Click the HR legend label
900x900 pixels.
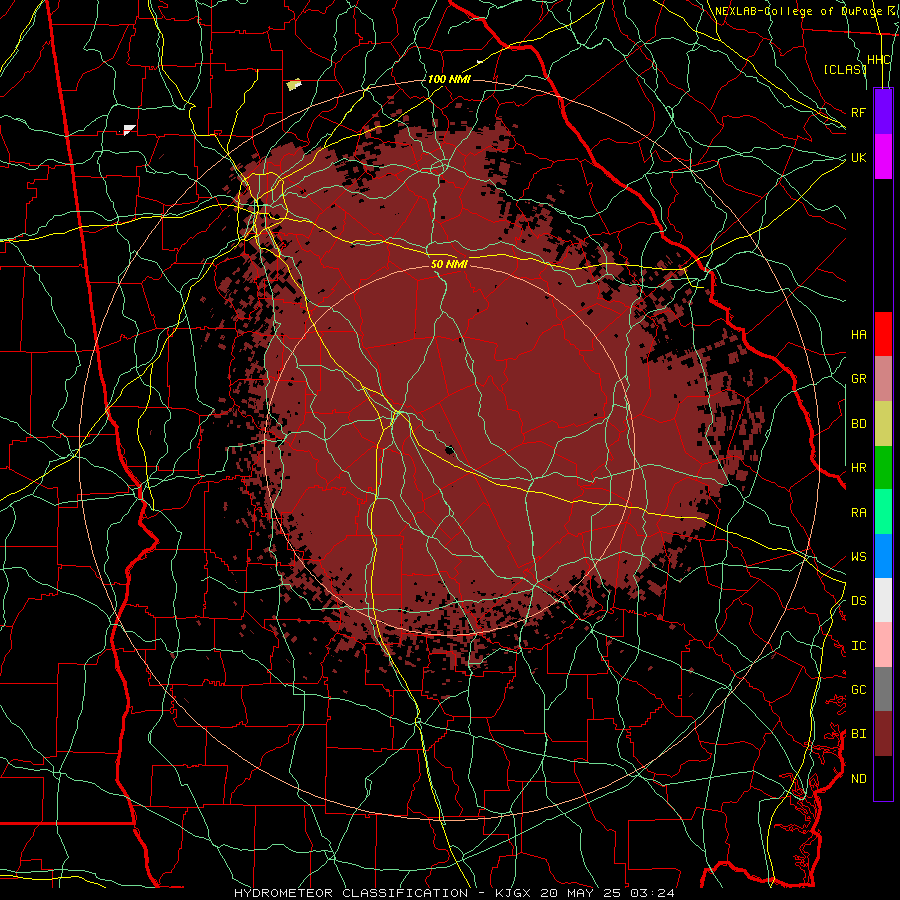[858, 468]
